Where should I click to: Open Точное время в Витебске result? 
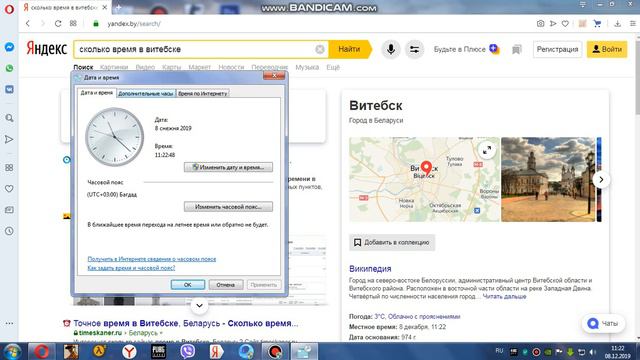click(186, 323)
